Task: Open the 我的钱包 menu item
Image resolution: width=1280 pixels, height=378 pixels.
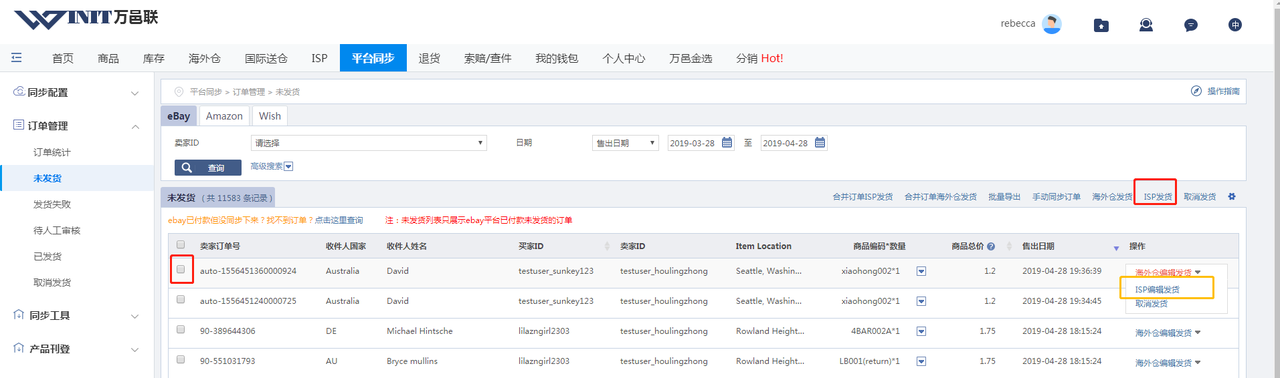Action: (556, 58)
